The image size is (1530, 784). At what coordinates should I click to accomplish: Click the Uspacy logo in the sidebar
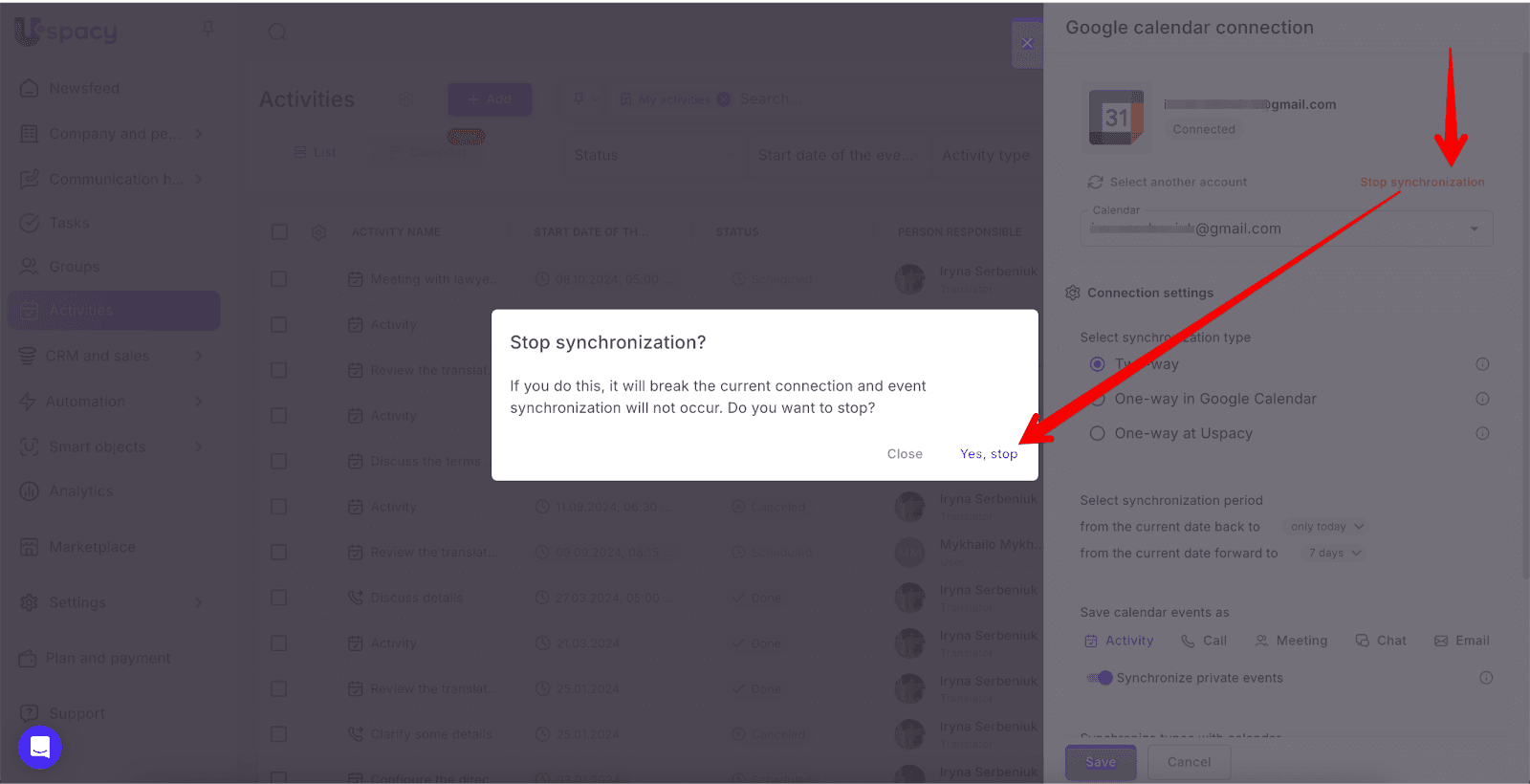point(66,31)
